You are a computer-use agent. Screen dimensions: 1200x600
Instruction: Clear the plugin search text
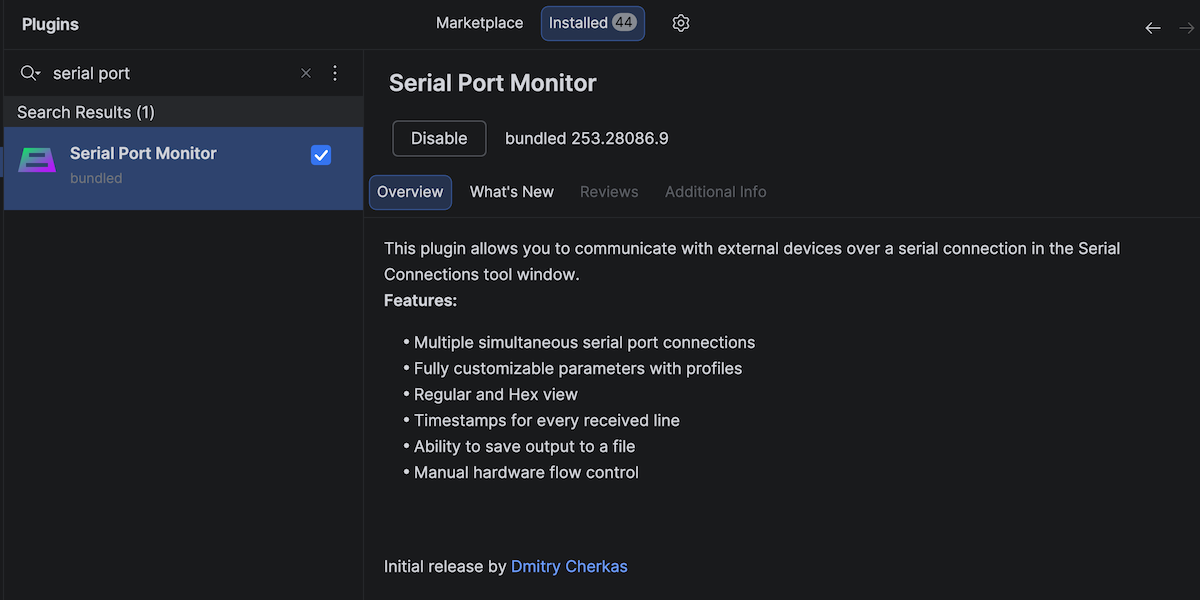pyautogui.click(x=306, y=73)
